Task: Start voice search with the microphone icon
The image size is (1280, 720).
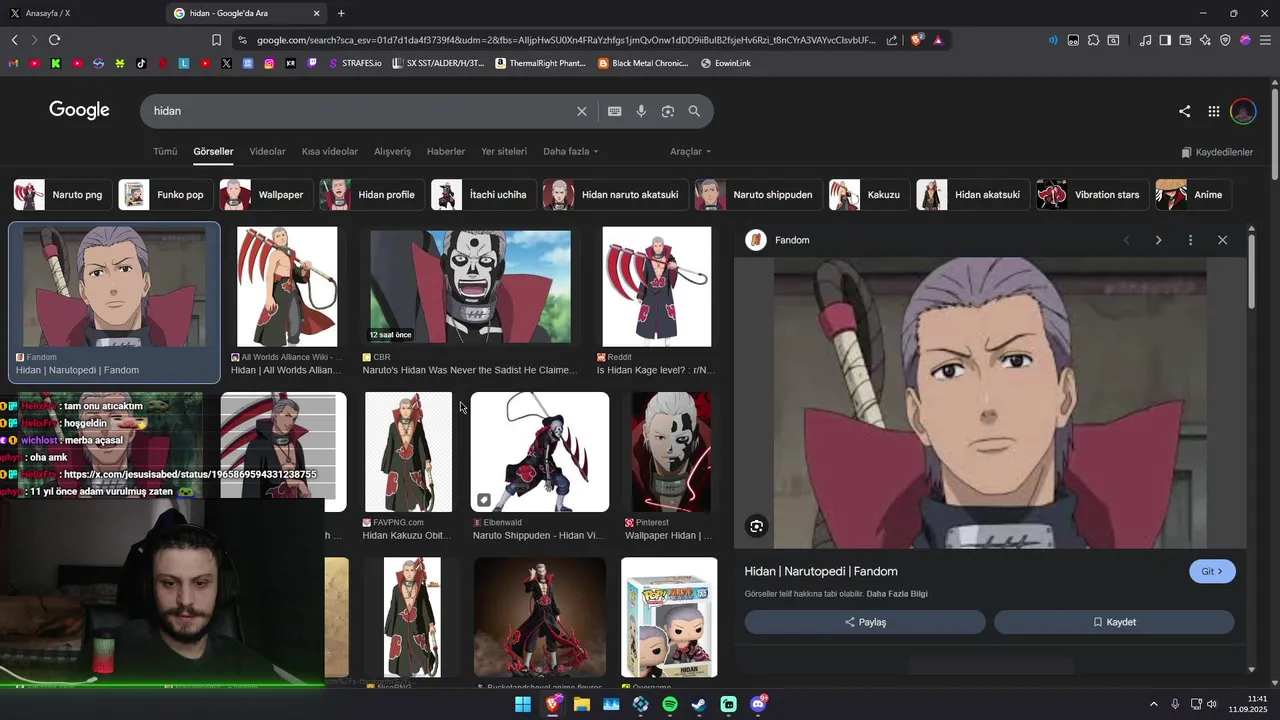Action: pyautogui.click(x=641, y=111)
